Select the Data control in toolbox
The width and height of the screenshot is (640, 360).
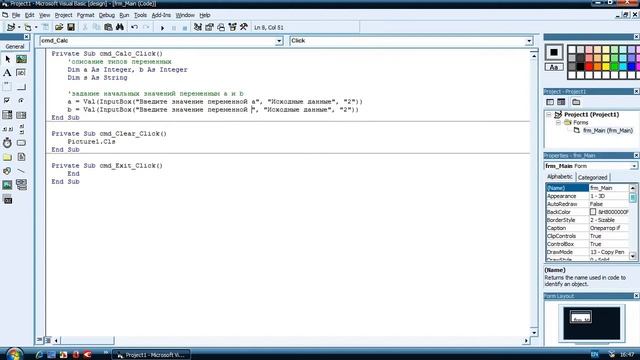click(x=21, y=185)
